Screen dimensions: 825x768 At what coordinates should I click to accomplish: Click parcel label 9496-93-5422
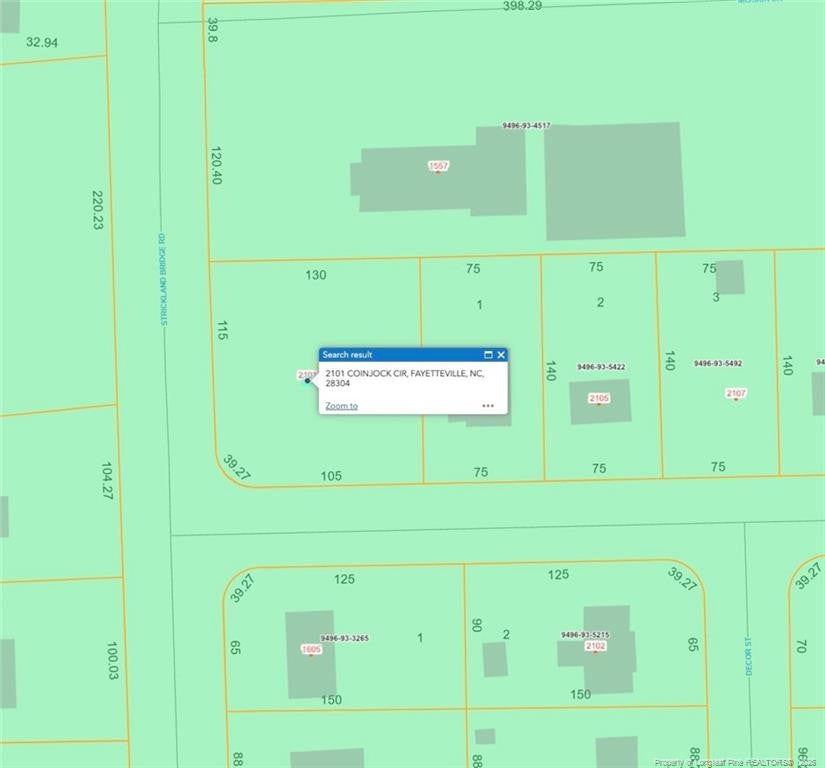pyautogui.click(x=601, y=367)
